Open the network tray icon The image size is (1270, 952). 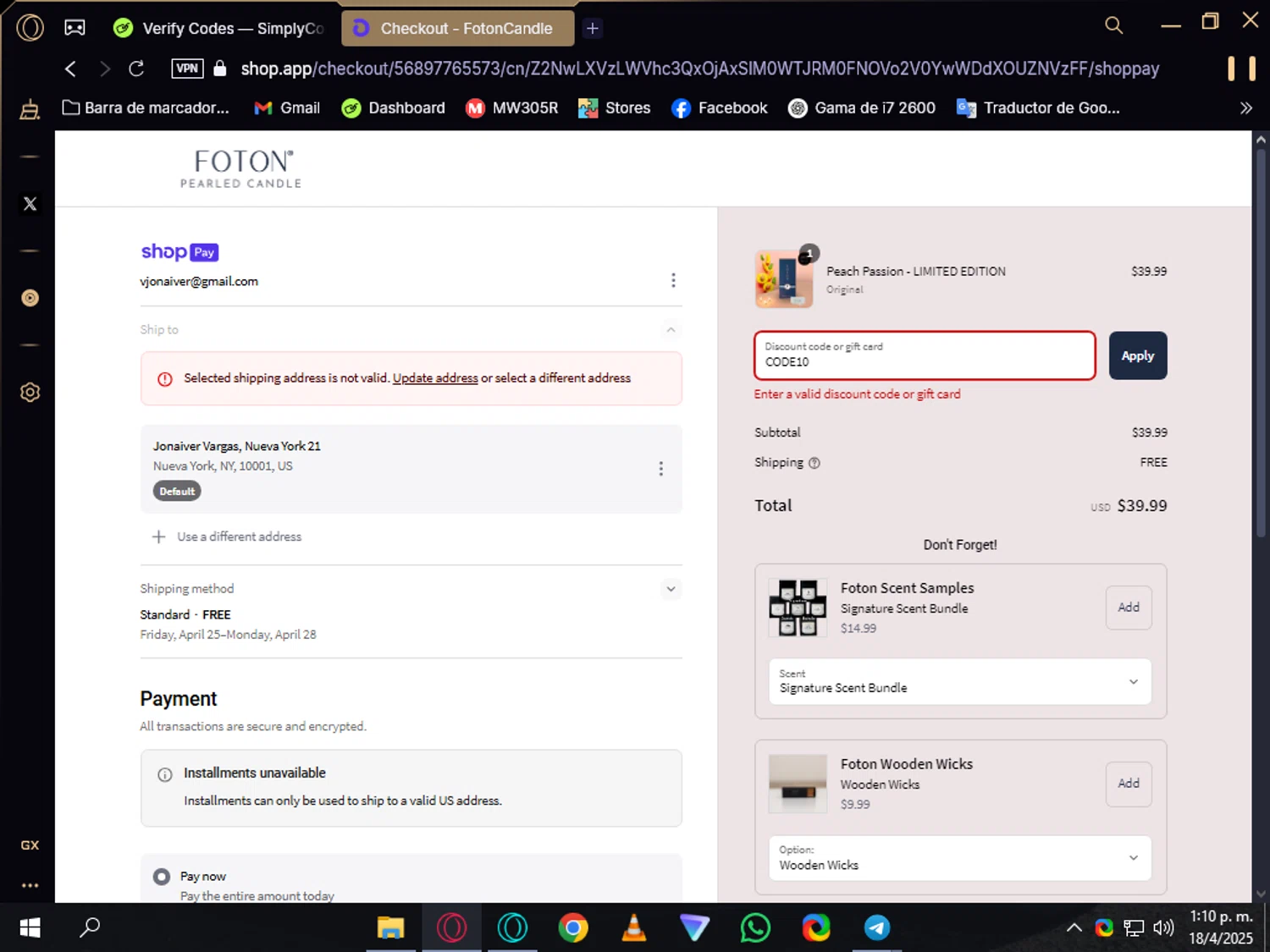[x=1134, y=928]
